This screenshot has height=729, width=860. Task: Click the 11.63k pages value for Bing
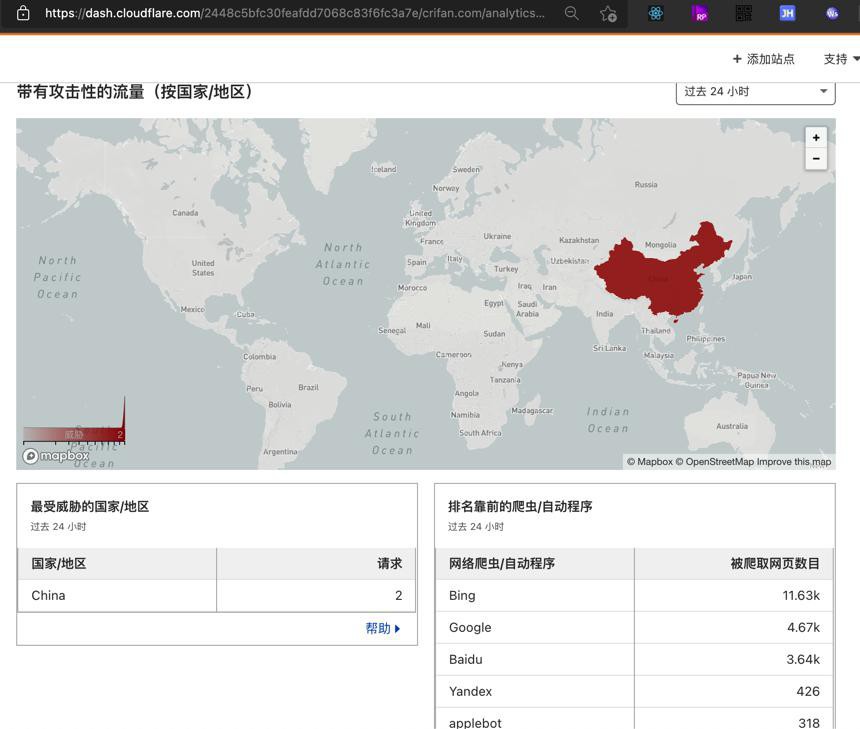[801, 596]
